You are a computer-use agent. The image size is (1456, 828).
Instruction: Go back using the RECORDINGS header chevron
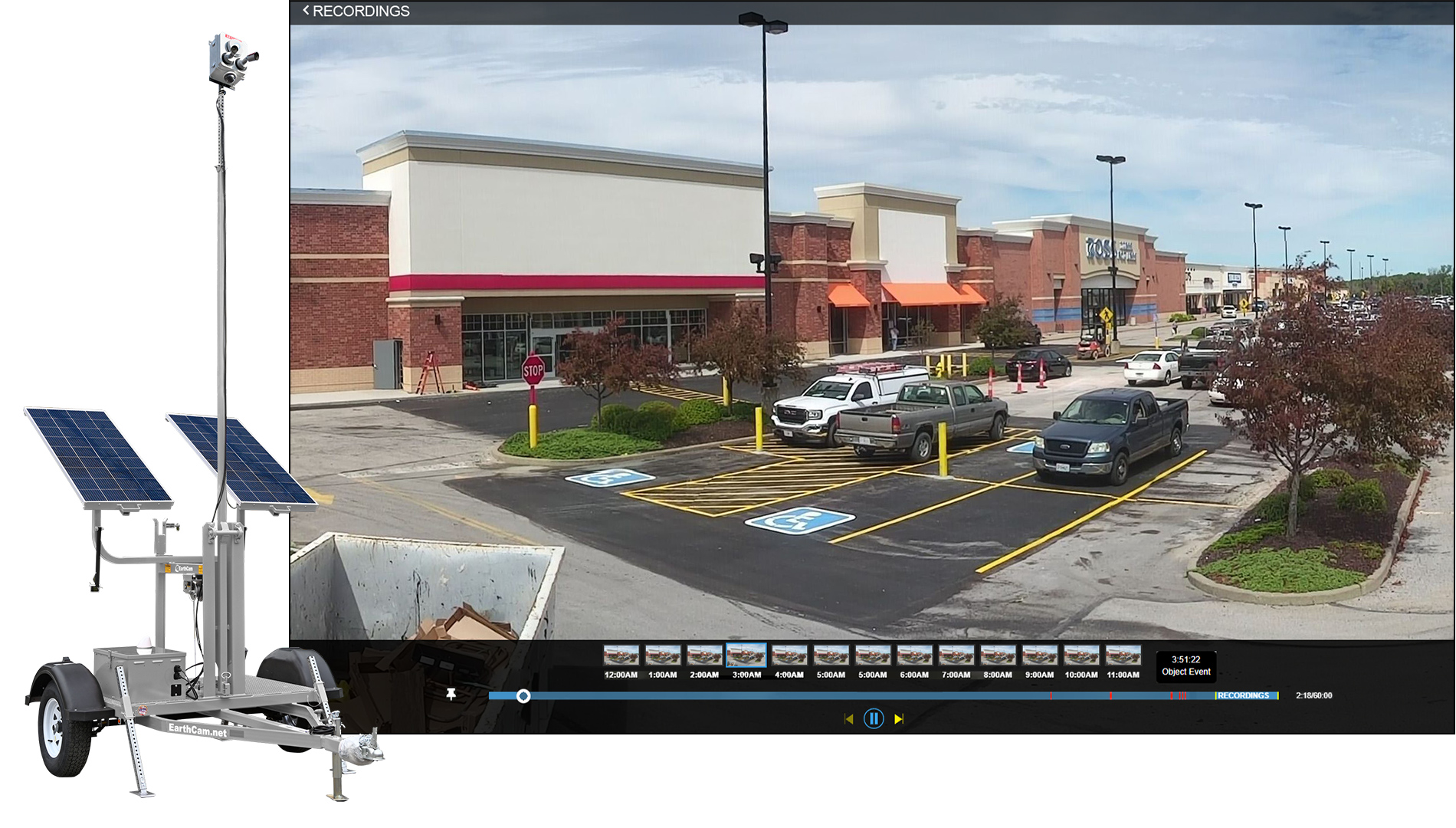[307, 11]
